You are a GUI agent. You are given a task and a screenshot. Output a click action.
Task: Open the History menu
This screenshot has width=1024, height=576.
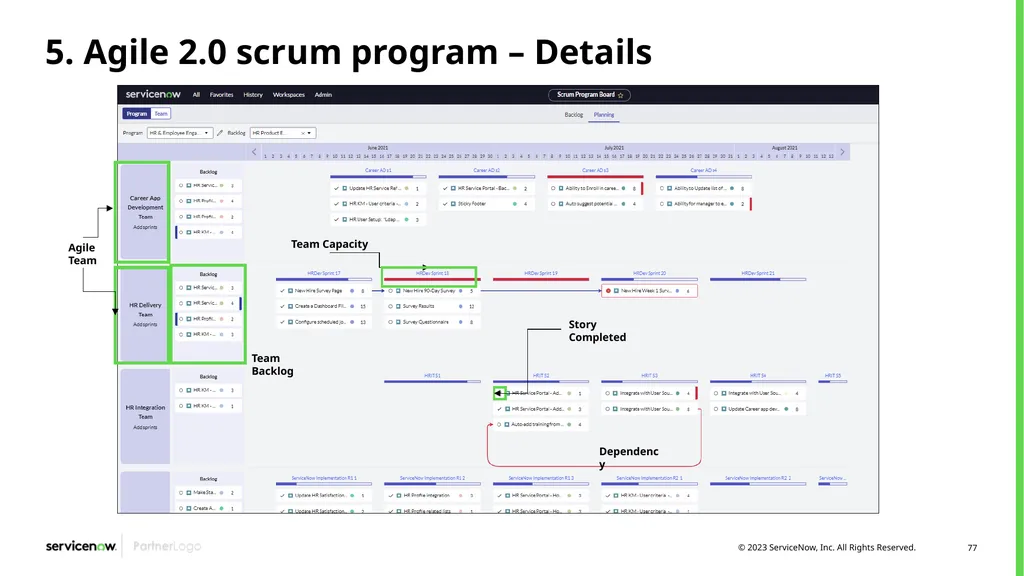click(253, 95)
